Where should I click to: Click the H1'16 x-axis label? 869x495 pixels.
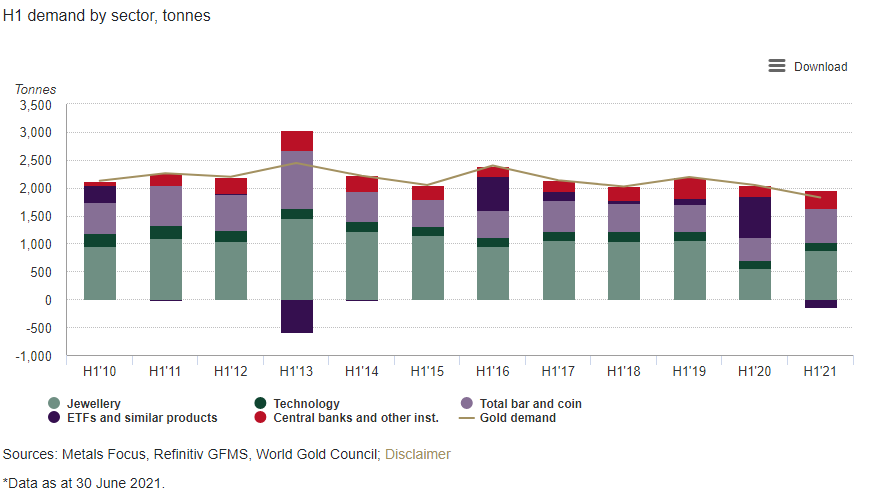tap(493, 371)
